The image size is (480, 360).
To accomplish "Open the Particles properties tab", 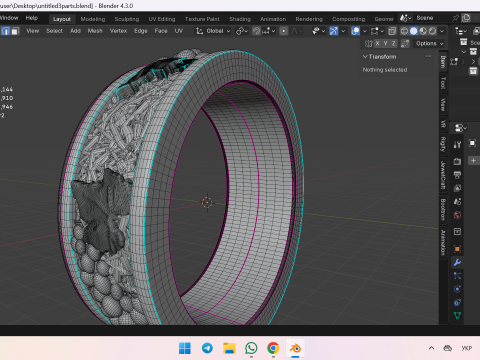I will 457,276.
